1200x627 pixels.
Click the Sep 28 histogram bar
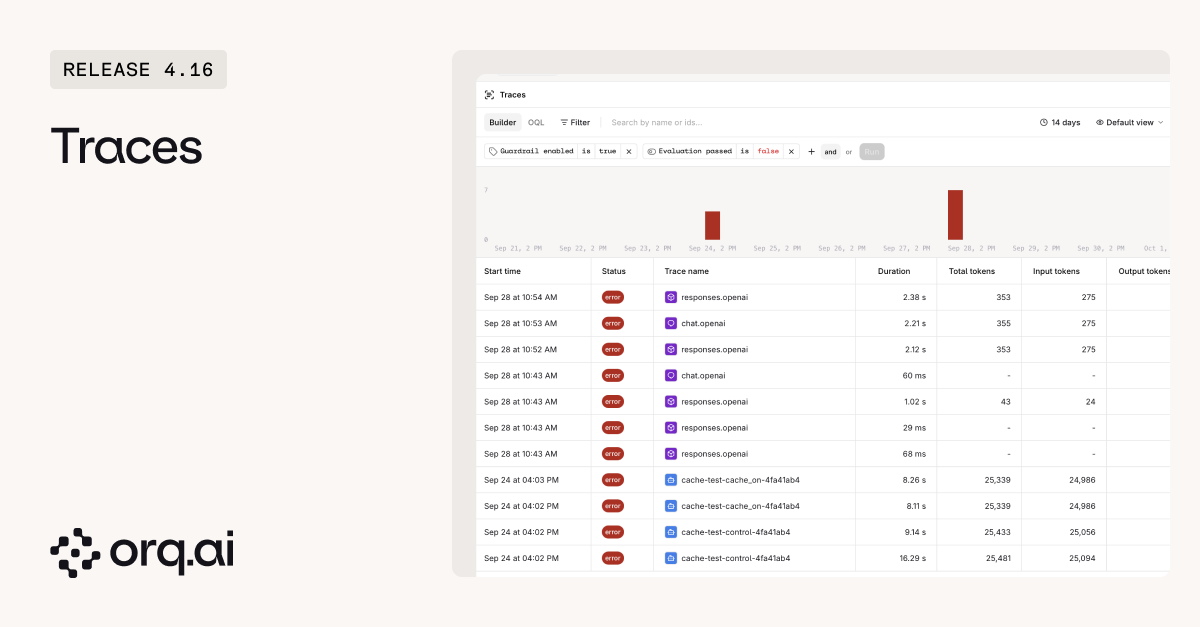coord(955,215)
